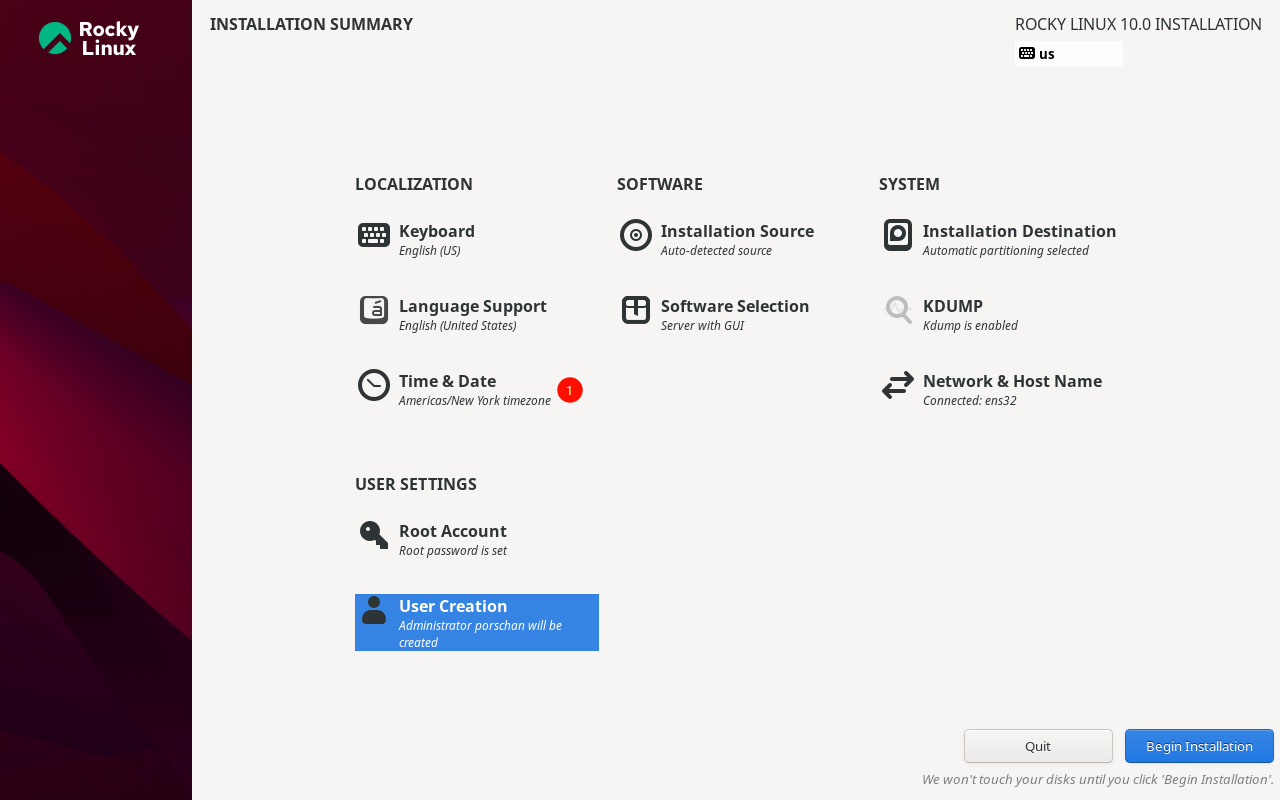Click the Keyboard layout icon
Image resolution: width=1280 pixels, height=800 pixels.
(x=374, y=235)
